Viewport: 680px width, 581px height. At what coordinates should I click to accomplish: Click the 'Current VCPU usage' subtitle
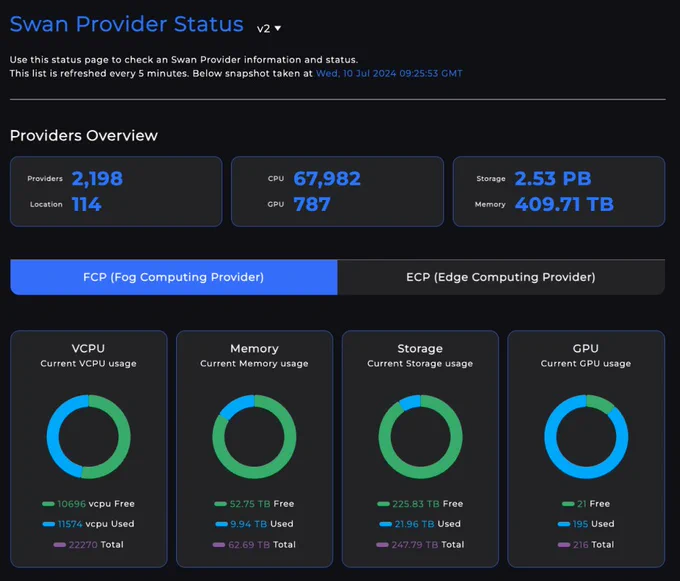tap(88, 364)
